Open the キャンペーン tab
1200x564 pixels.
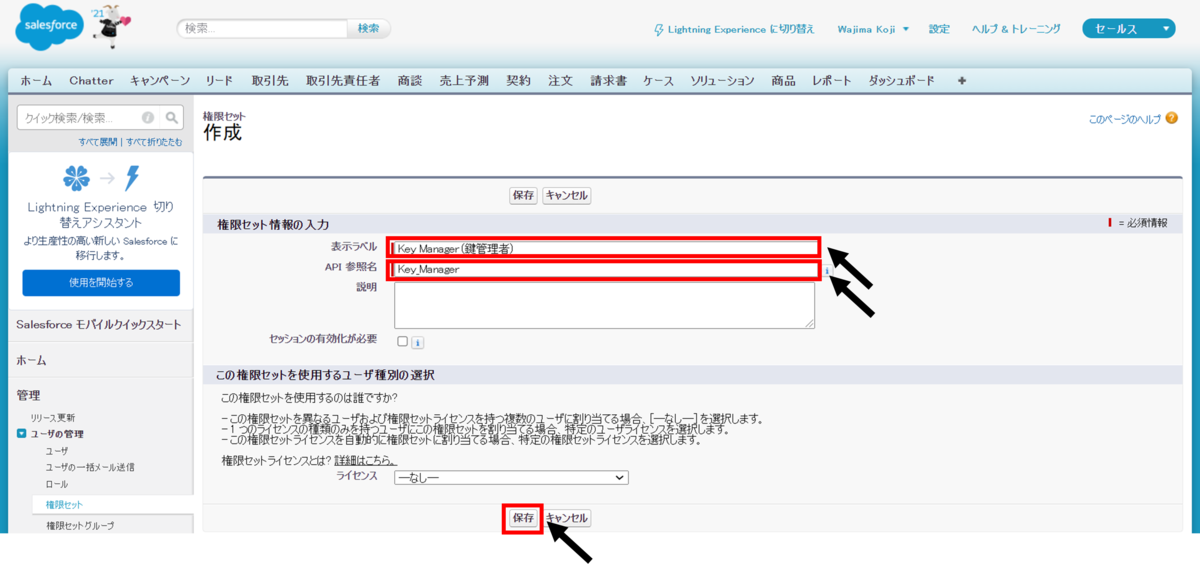click(160, 81)
